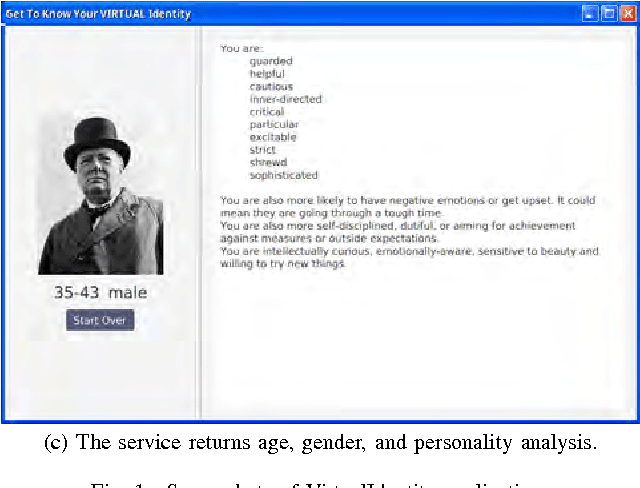Click the 'You are:' heading text
The height and width of the screenshot is (488, 640).
click(239, 47)
